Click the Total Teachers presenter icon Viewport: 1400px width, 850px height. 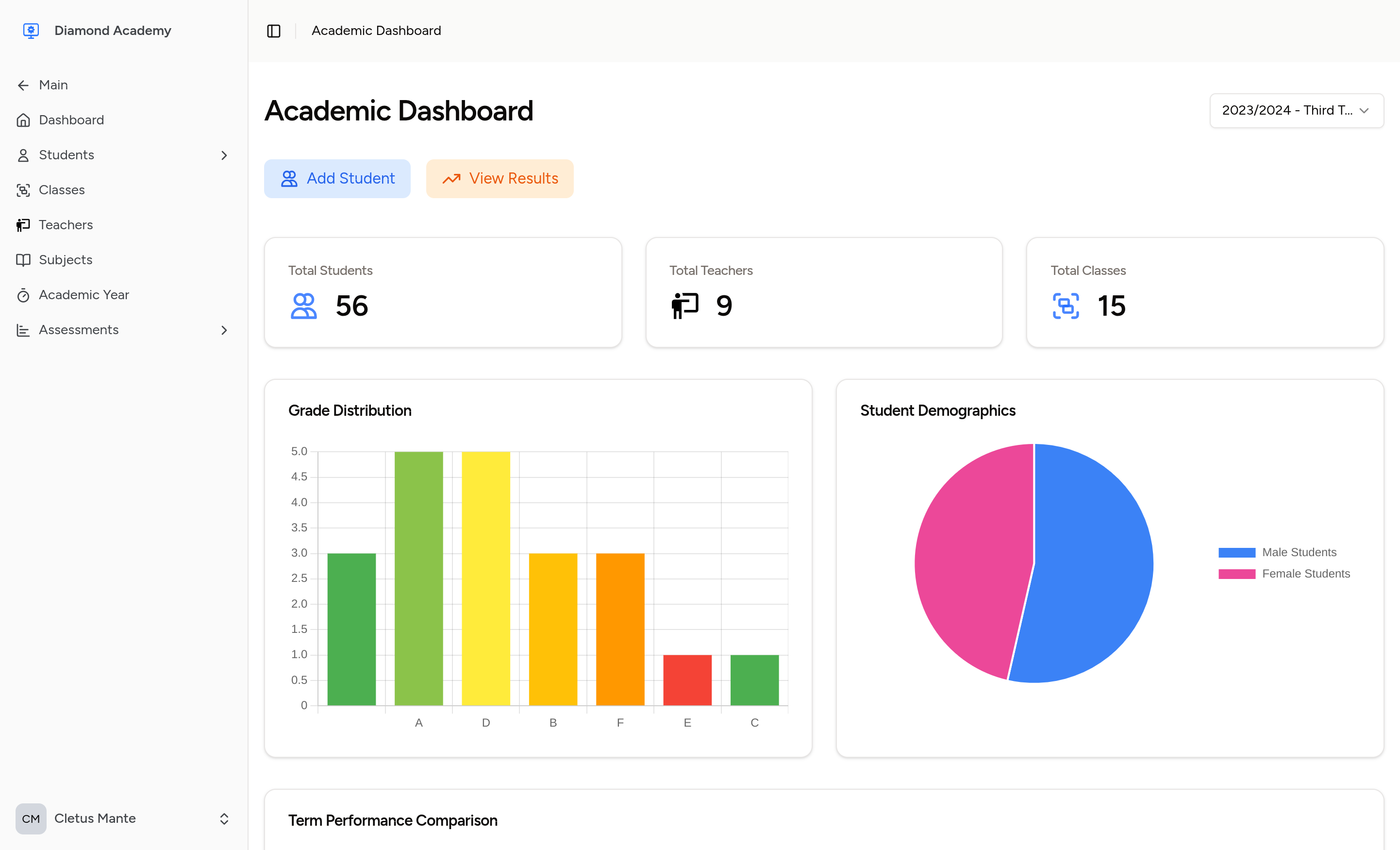click(684, 306)
